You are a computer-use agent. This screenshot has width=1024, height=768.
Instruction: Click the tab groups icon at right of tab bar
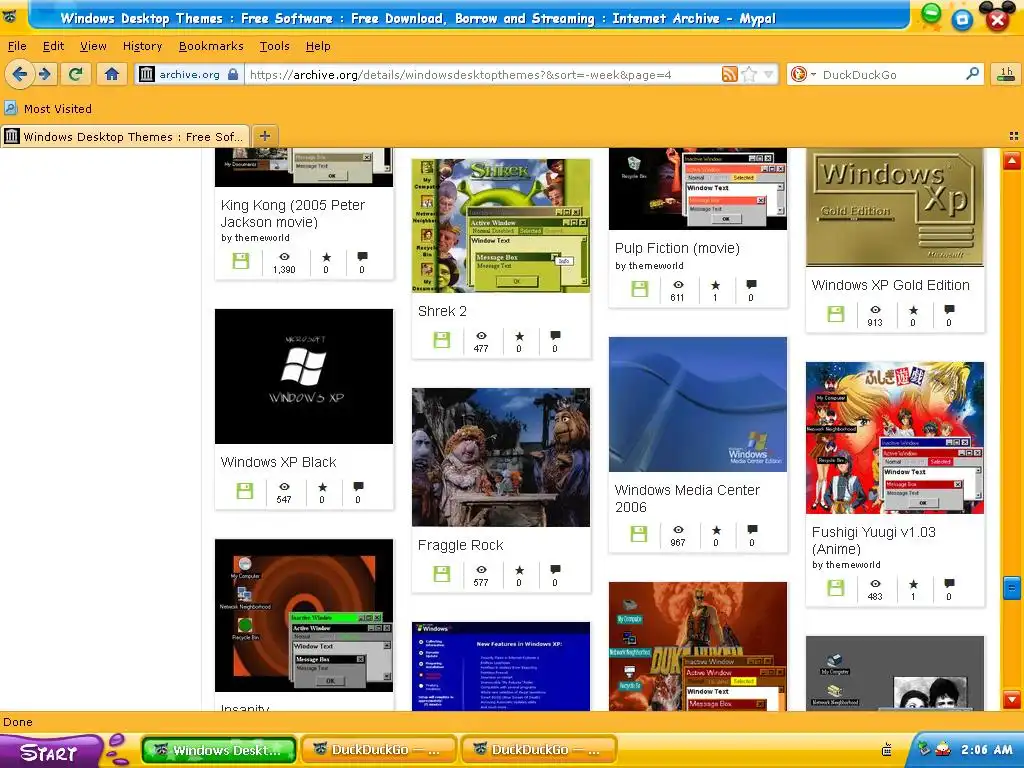coord(1014,136)
